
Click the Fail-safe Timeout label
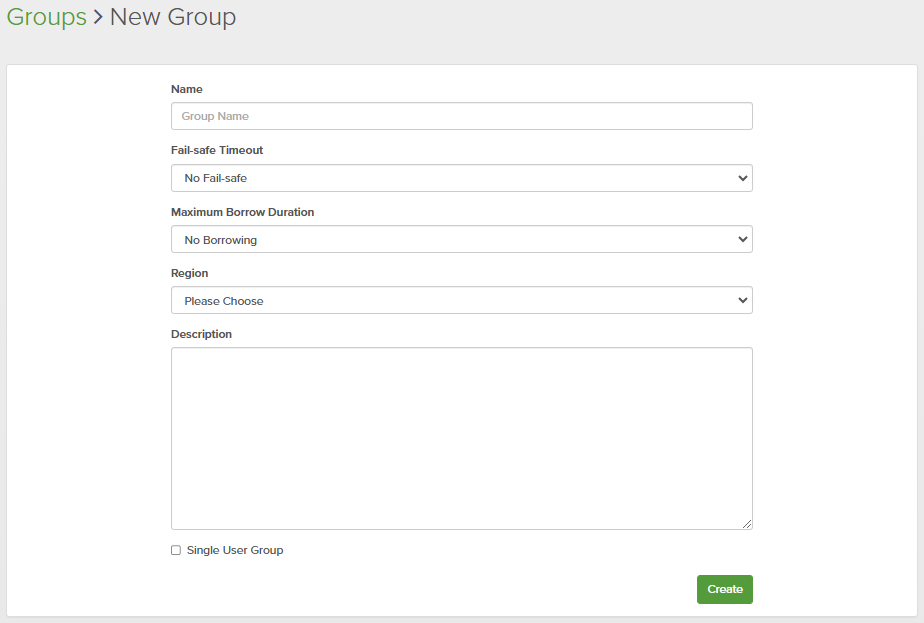point(217,150)
